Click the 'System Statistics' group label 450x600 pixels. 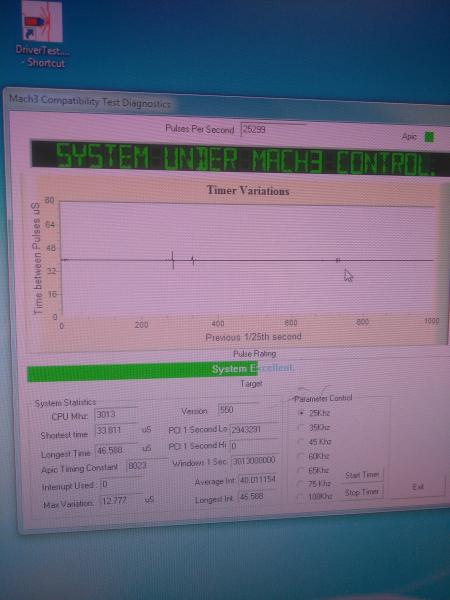pyautogui.click(x=65, y=403)
